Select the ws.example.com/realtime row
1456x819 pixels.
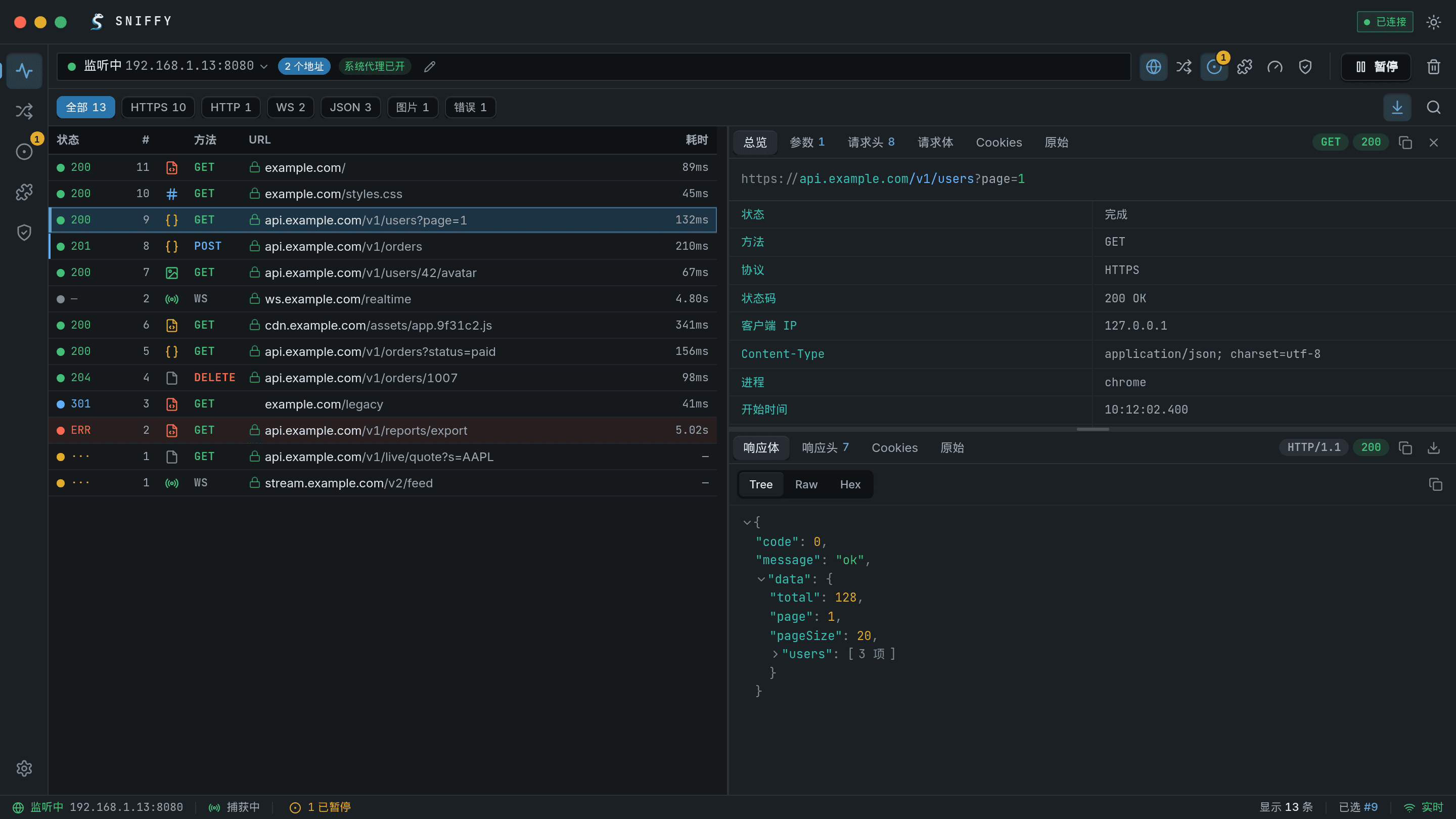383,298
